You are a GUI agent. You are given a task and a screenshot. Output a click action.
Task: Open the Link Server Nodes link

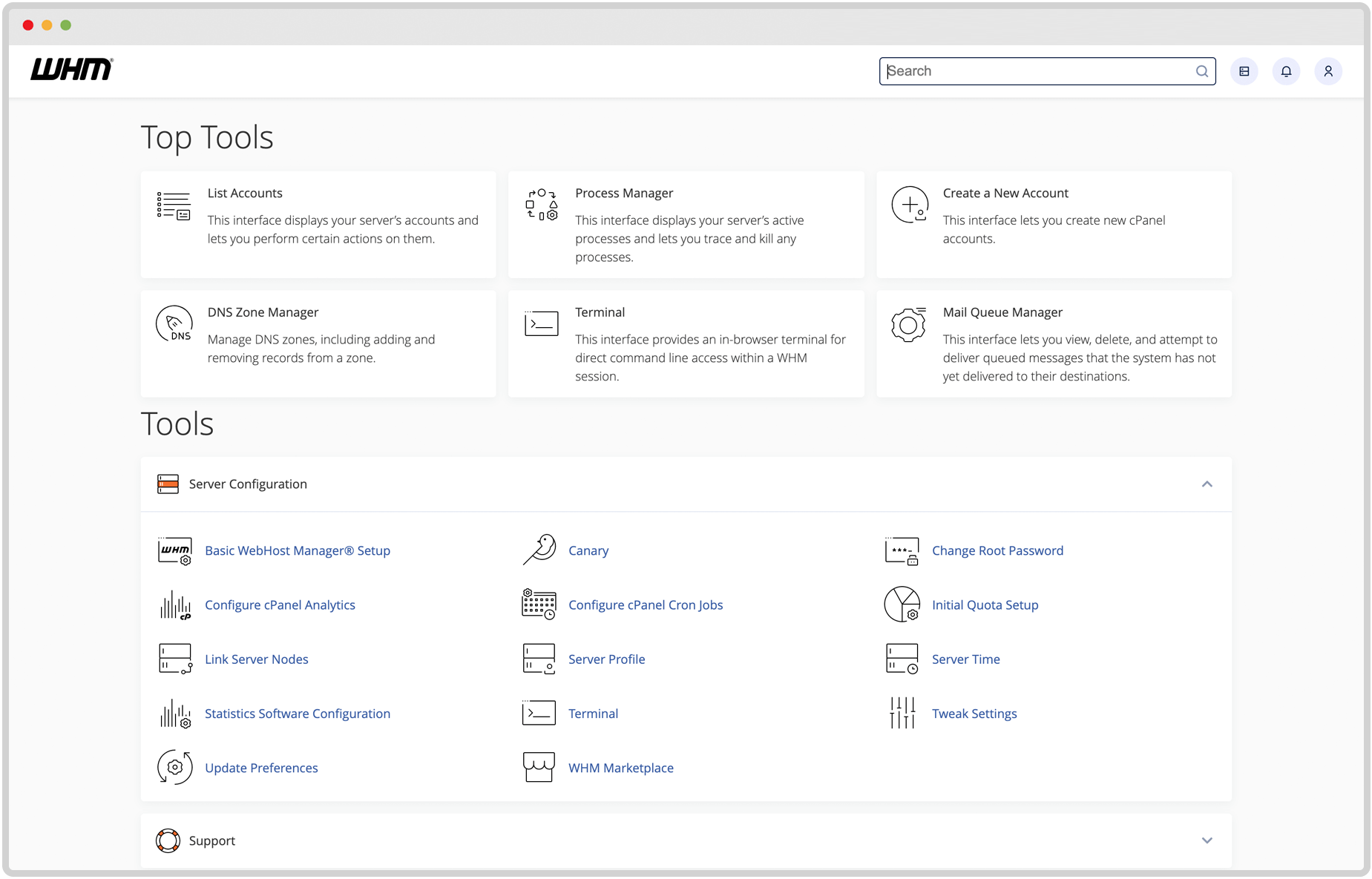pyautogui.click(x=257, y=659)
